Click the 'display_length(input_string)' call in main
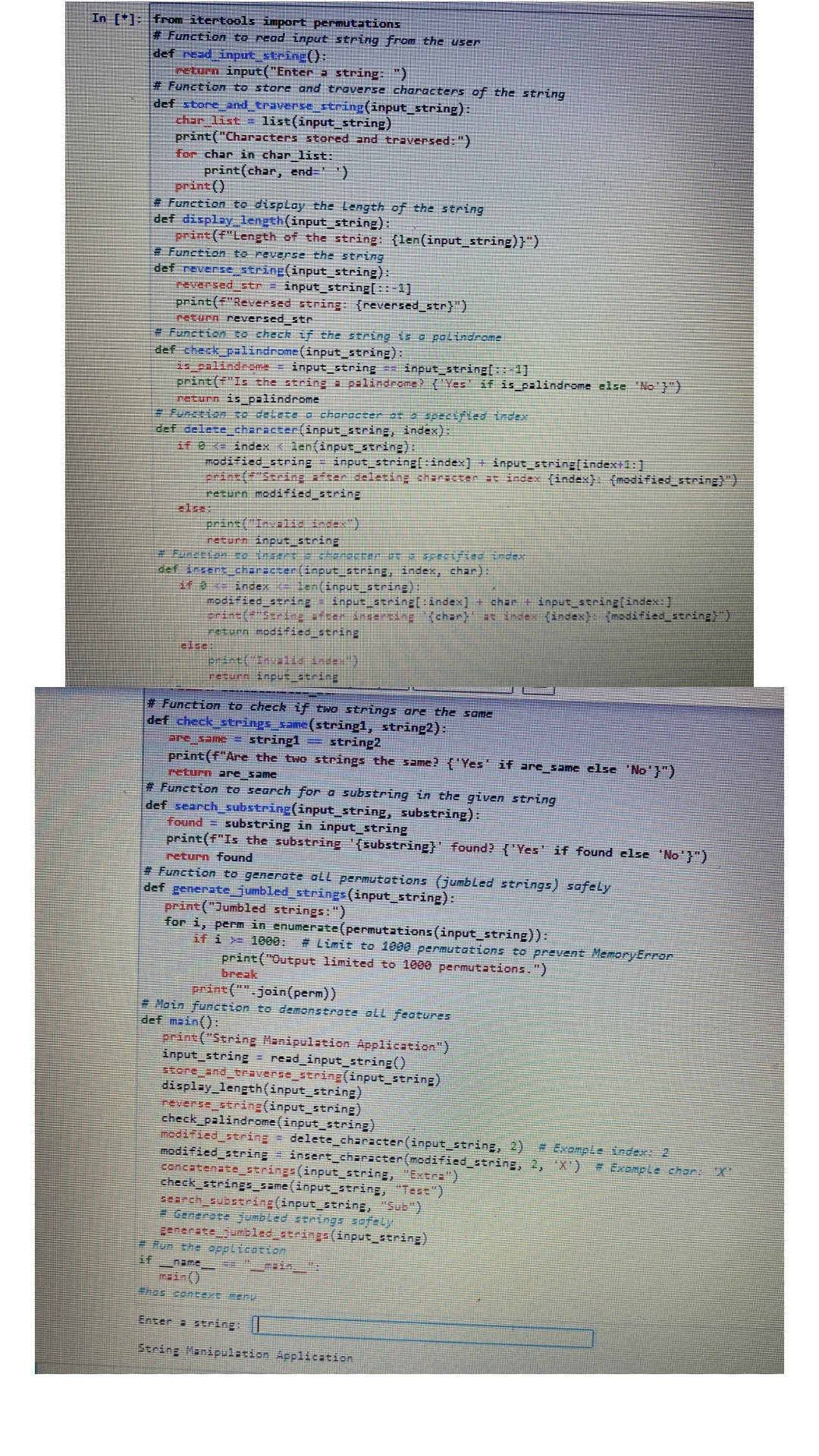 (x=262, y=1089)
